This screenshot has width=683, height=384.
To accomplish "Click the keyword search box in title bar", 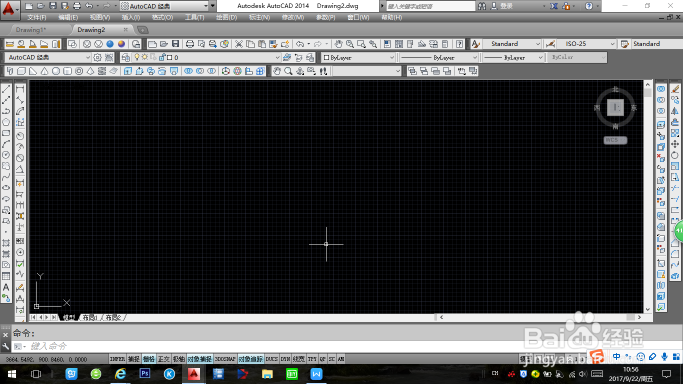I will click(x=430, y=6).
